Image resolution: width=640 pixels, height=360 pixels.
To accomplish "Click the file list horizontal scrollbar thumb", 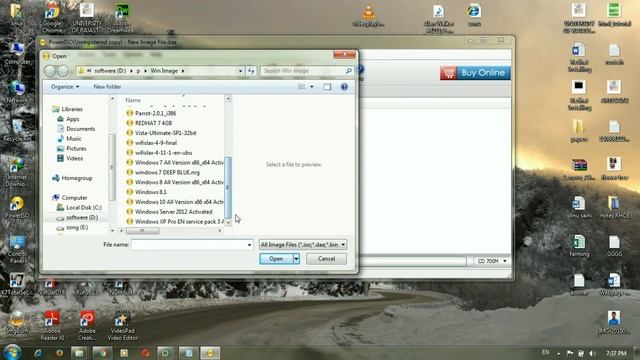I will tap(142, 231).
